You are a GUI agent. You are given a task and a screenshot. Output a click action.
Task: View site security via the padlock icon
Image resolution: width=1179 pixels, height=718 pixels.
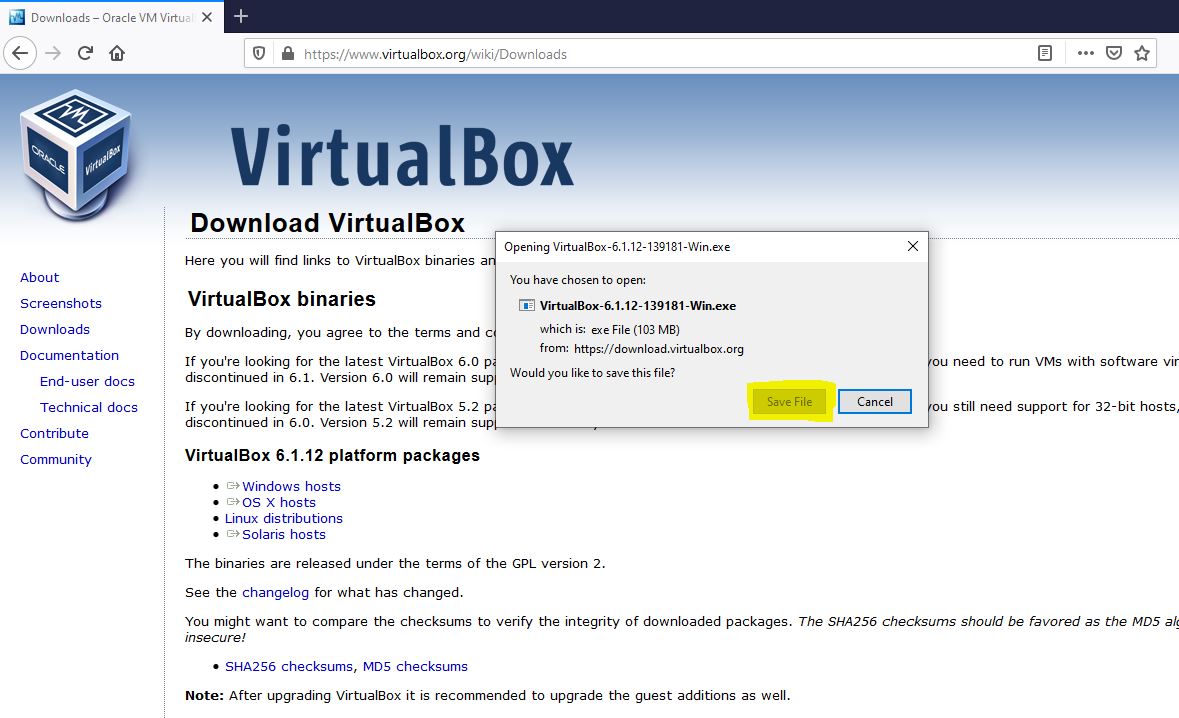coord(285,52)
